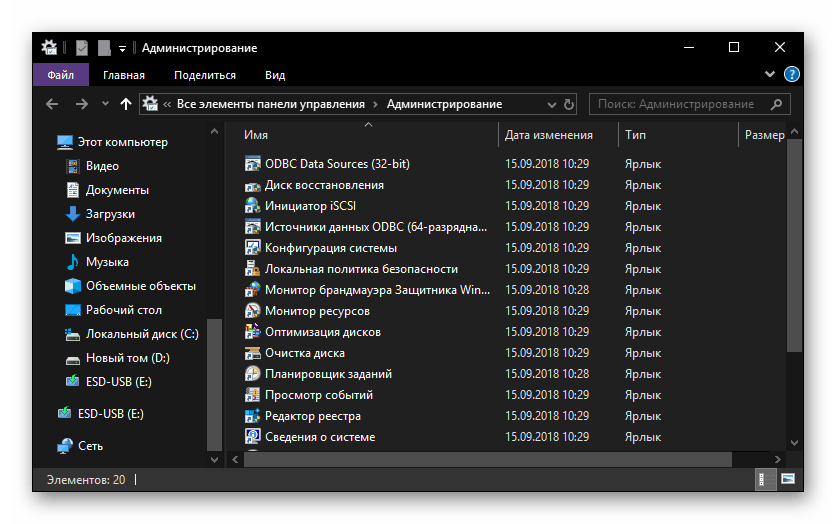Click the Планировщик заданий icon
The height and width of the screenshot is (524, 836).
(253, 374)
